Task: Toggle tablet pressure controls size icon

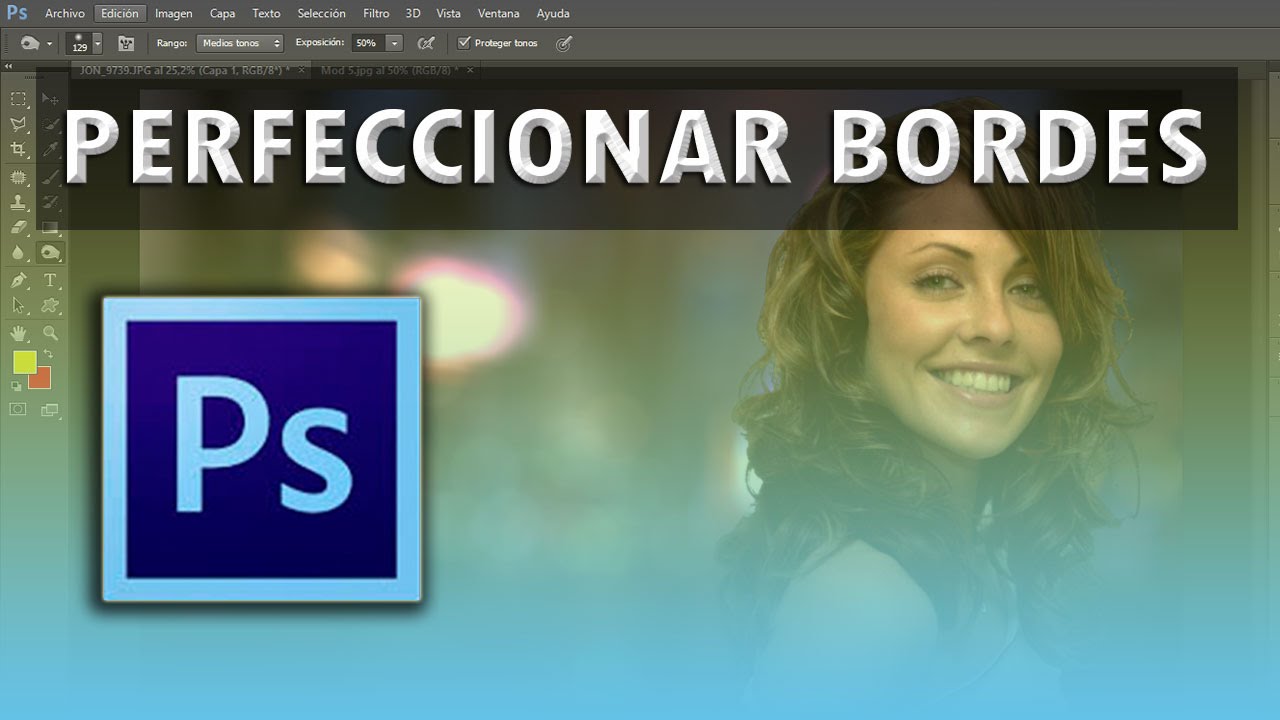Action: tap(564, 43)
